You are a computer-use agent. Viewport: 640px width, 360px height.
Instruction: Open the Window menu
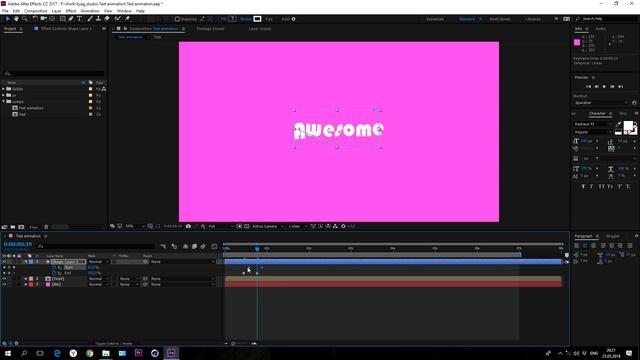pyautogui.click(x=124, y=11)
